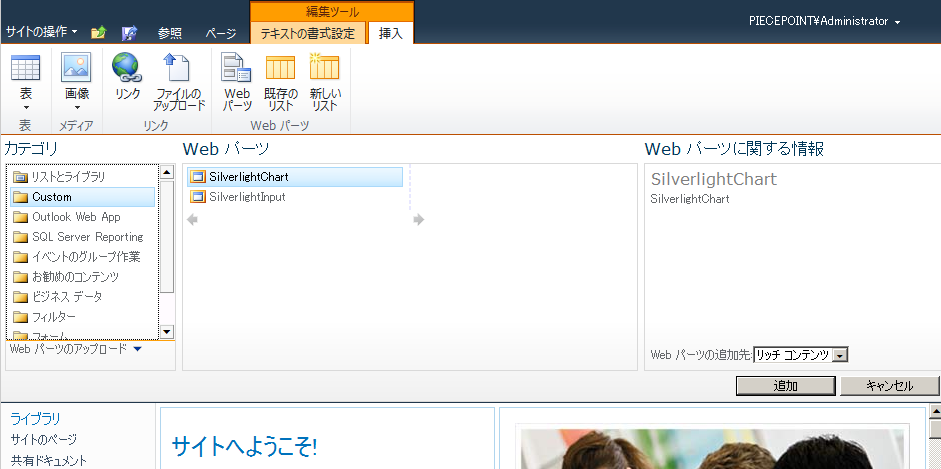Click the SilverlightChart web part icon
941x469 pixels.
[x=197, y=177]
